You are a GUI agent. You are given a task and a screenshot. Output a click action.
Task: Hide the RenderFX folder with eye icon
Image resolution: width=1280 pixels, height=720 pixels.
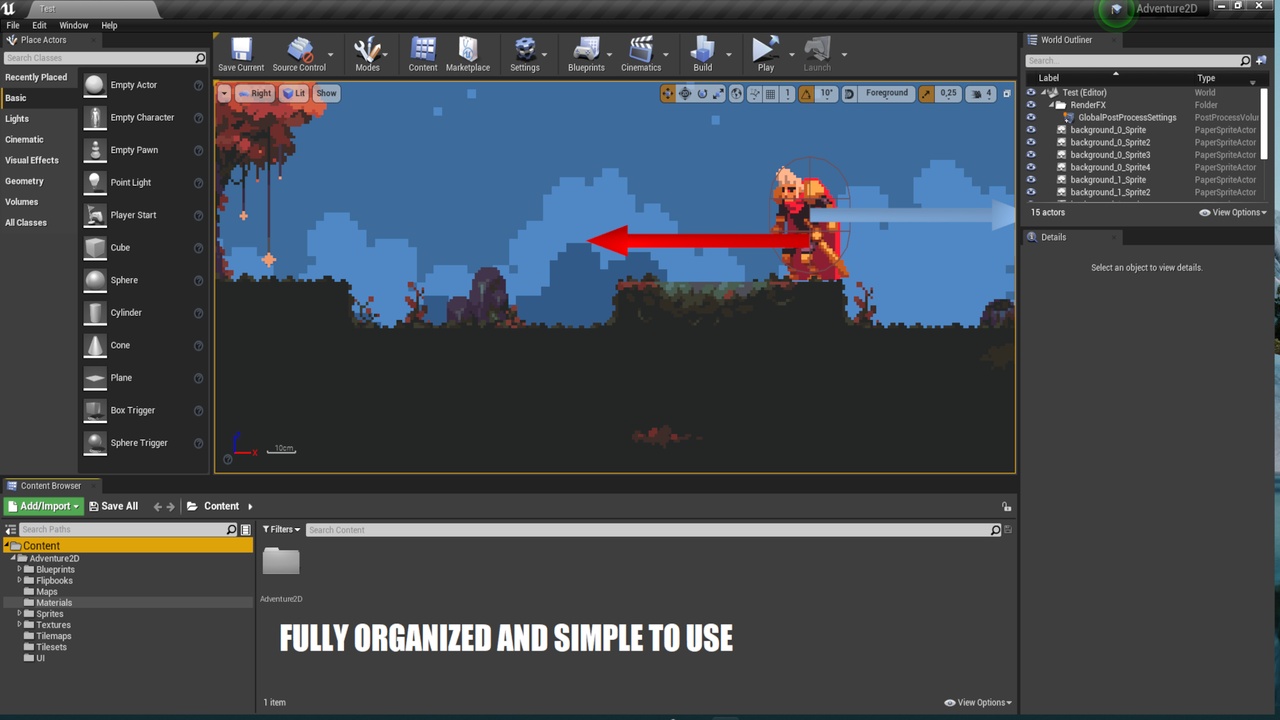point(1031,105)
